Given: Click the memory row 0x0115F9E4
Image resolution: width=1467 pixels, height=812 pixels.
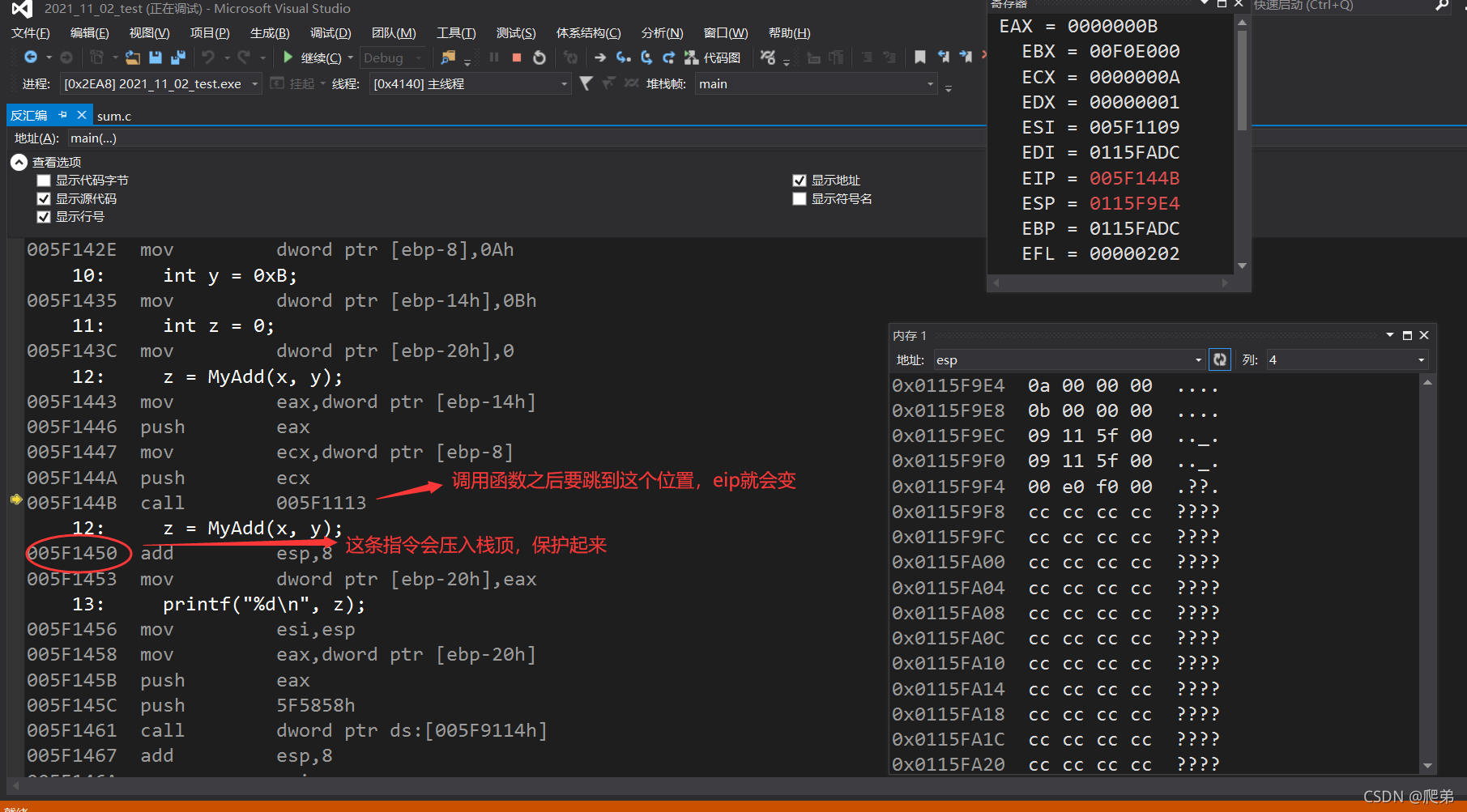Looking at the screenshot, I should pyautogui.click(x=1055, y=385).
